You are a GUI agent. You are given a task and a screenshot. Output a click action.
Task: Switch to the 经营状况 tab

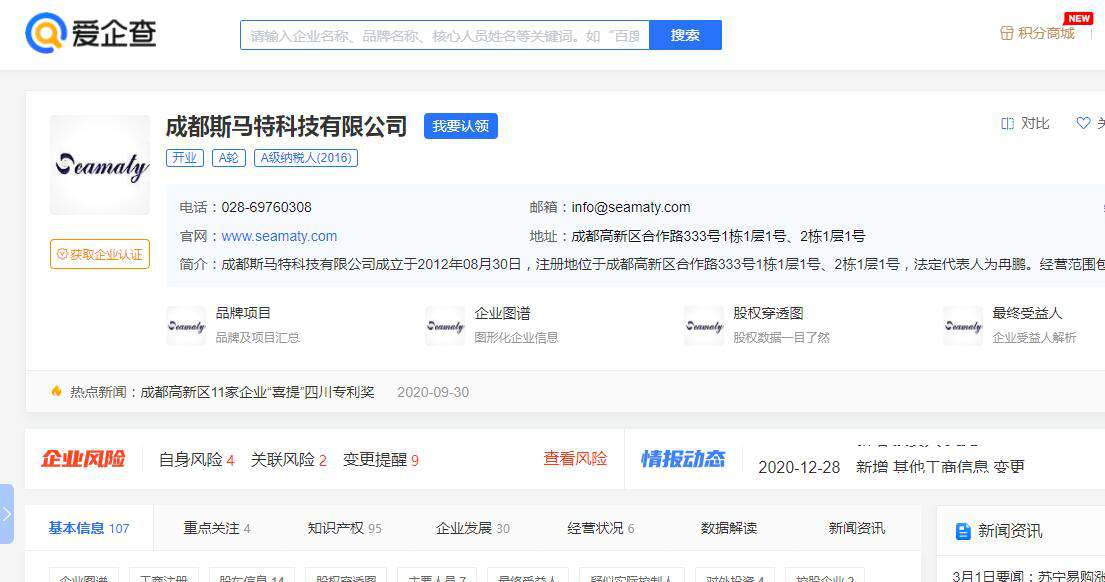[600, 528]
